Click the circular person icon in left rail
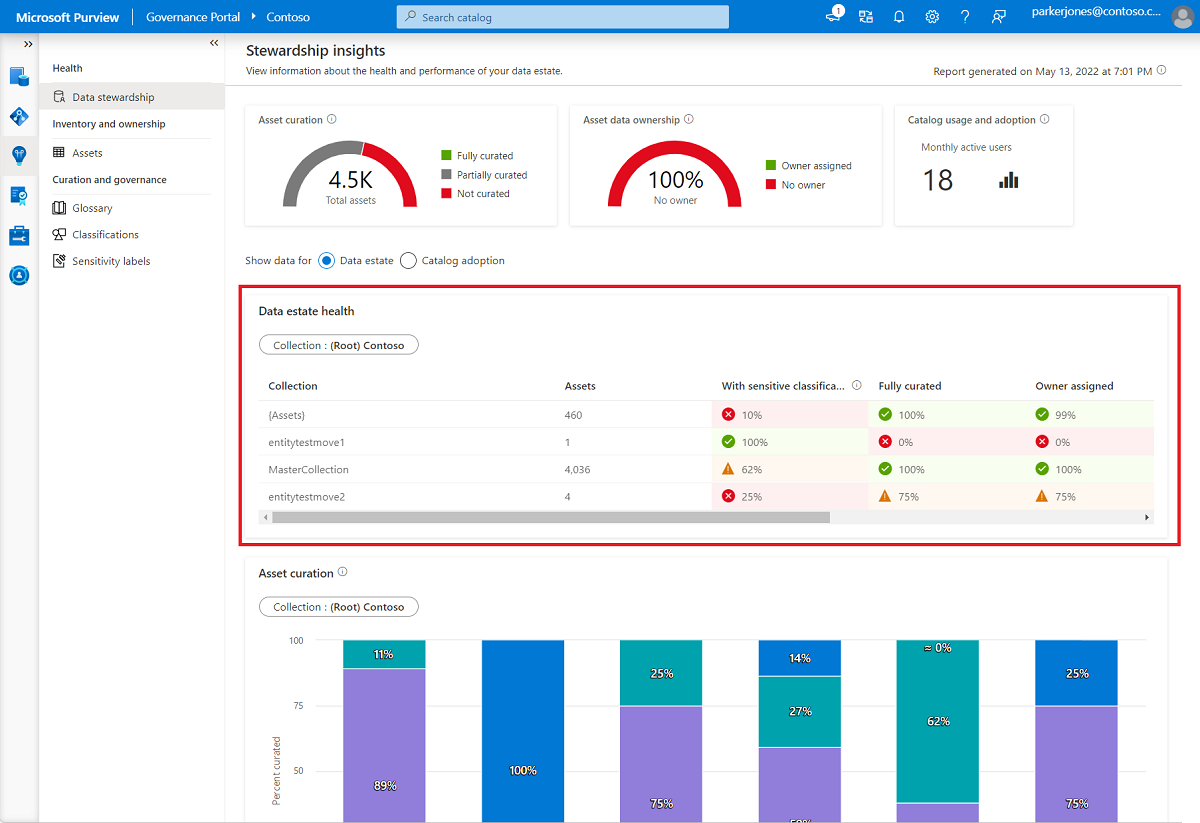Screen dimensions: 1200x823 pos(19,275)
